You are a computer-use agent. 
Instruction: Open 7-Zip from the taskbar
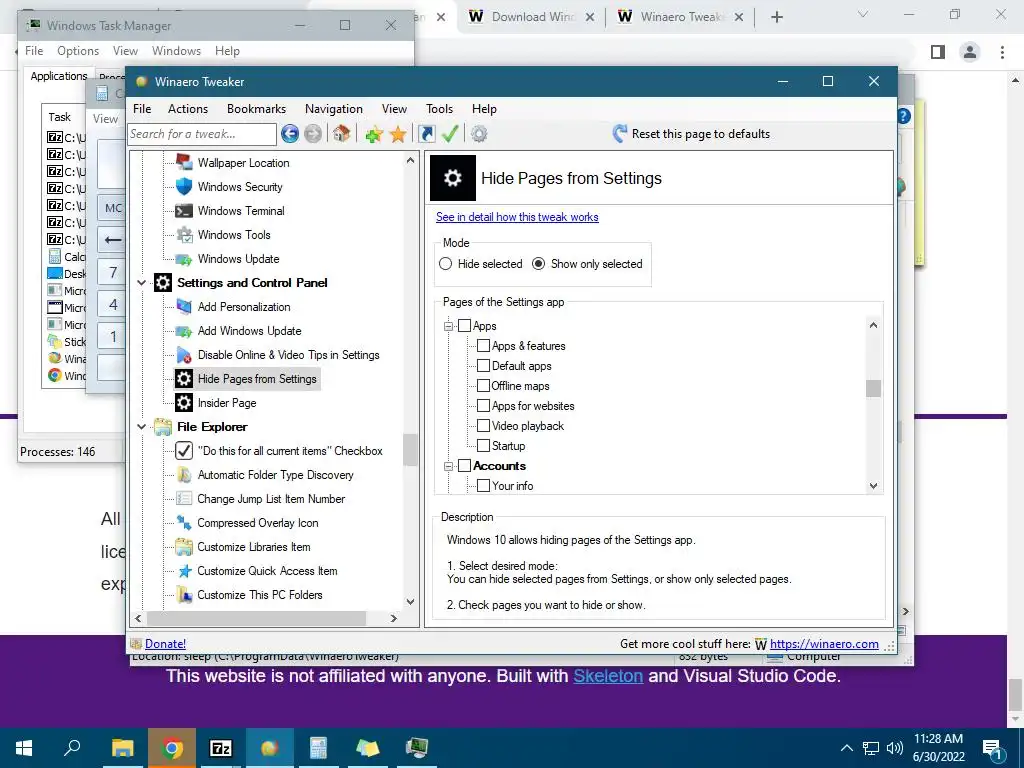coord(220,748)
